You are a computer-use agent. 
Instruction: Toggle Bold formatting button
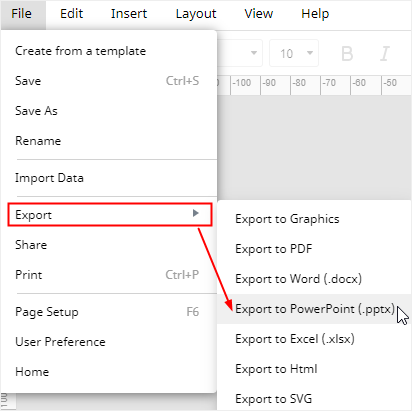[x=347, y=54]
